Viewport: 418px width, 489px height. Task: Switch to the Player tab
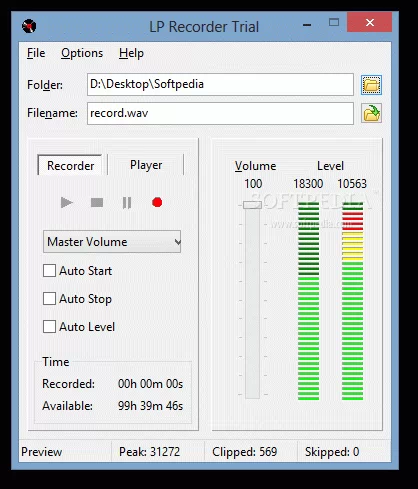pos(146,165)
